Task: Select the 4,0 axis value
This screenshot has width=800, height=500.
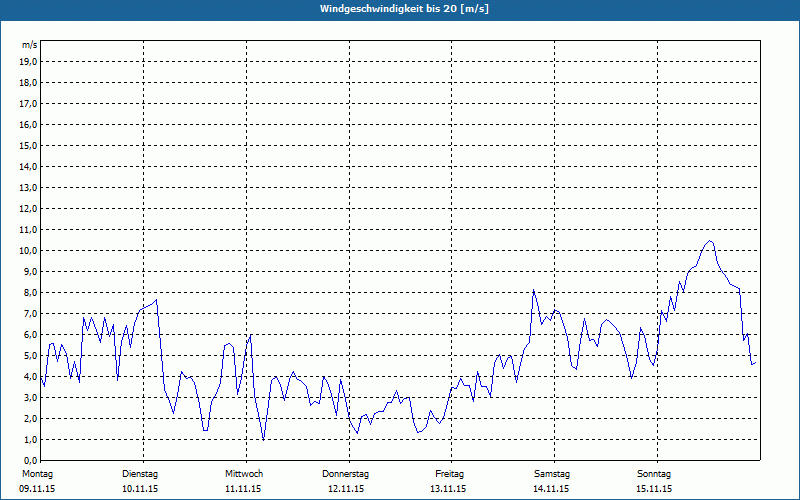Action: click(29, 377)
